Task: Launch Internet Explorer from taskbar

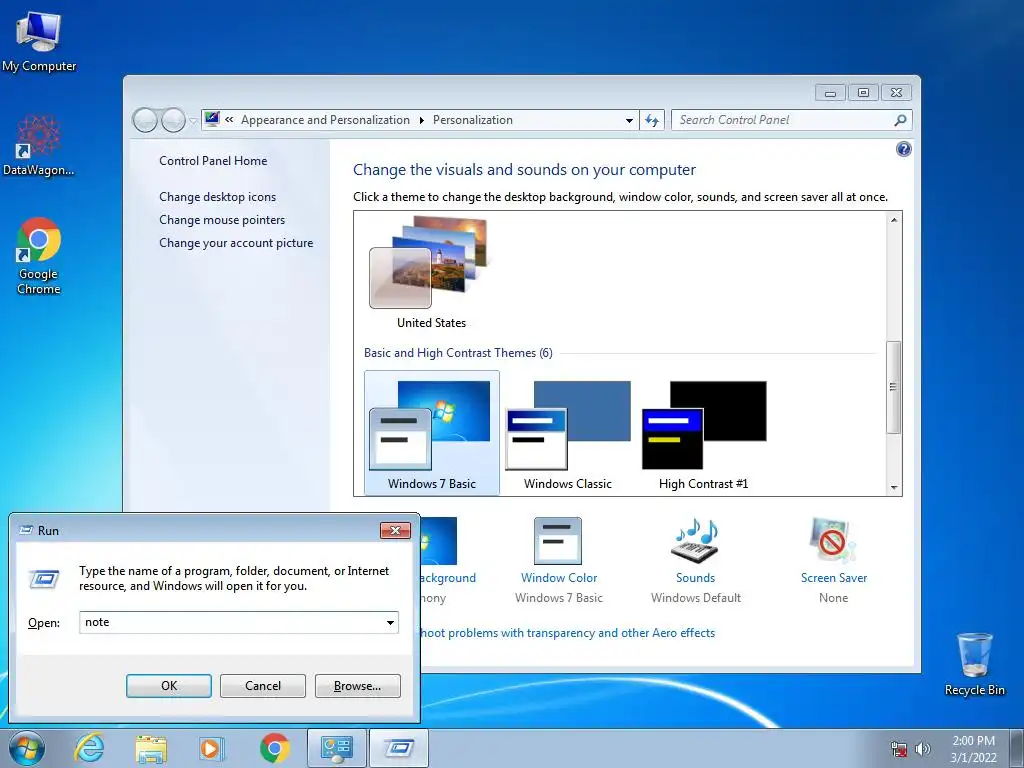Action: (89, 748)
